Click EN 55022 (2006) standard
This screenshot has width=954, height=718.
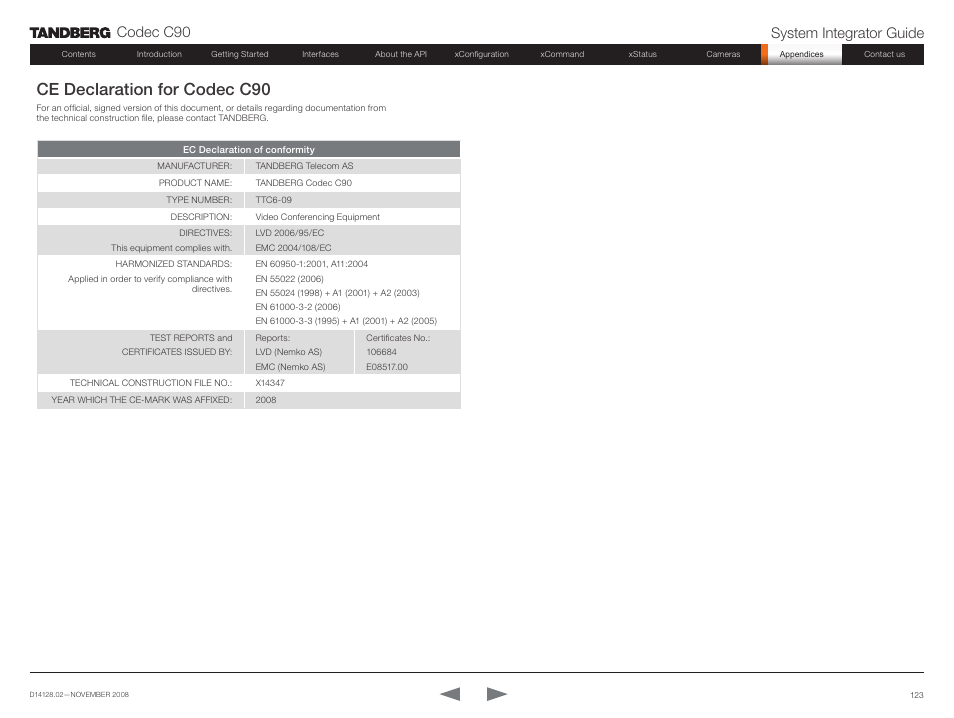coord(289,279)
